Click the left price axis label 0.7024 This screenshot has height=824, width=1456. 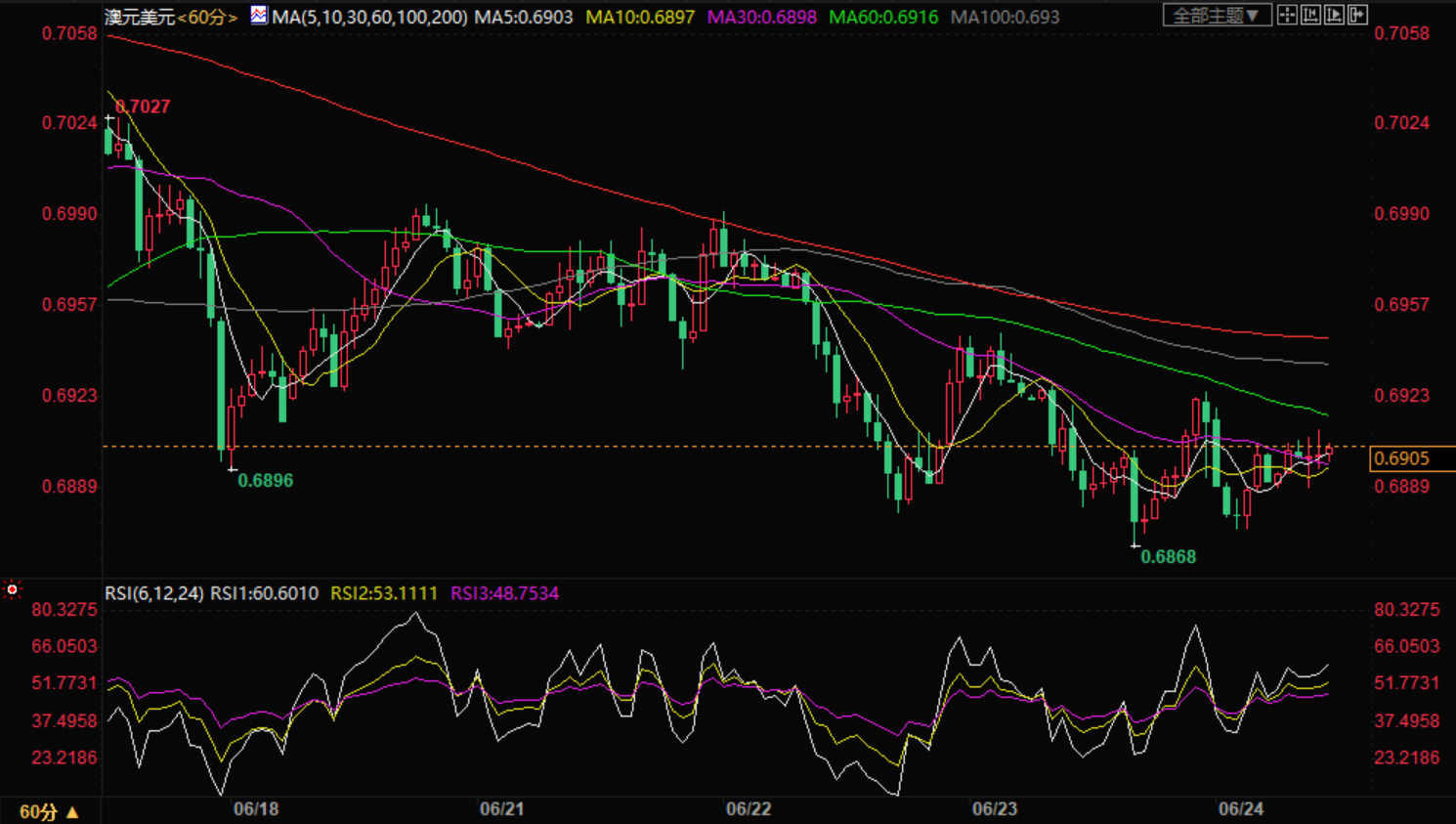pos(69,122)
